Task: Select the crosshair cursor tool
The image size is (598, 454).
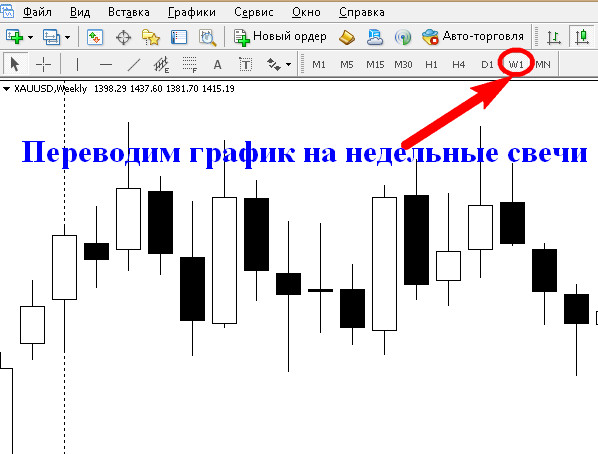Action: pyautogui.click(x=43, y=64)
